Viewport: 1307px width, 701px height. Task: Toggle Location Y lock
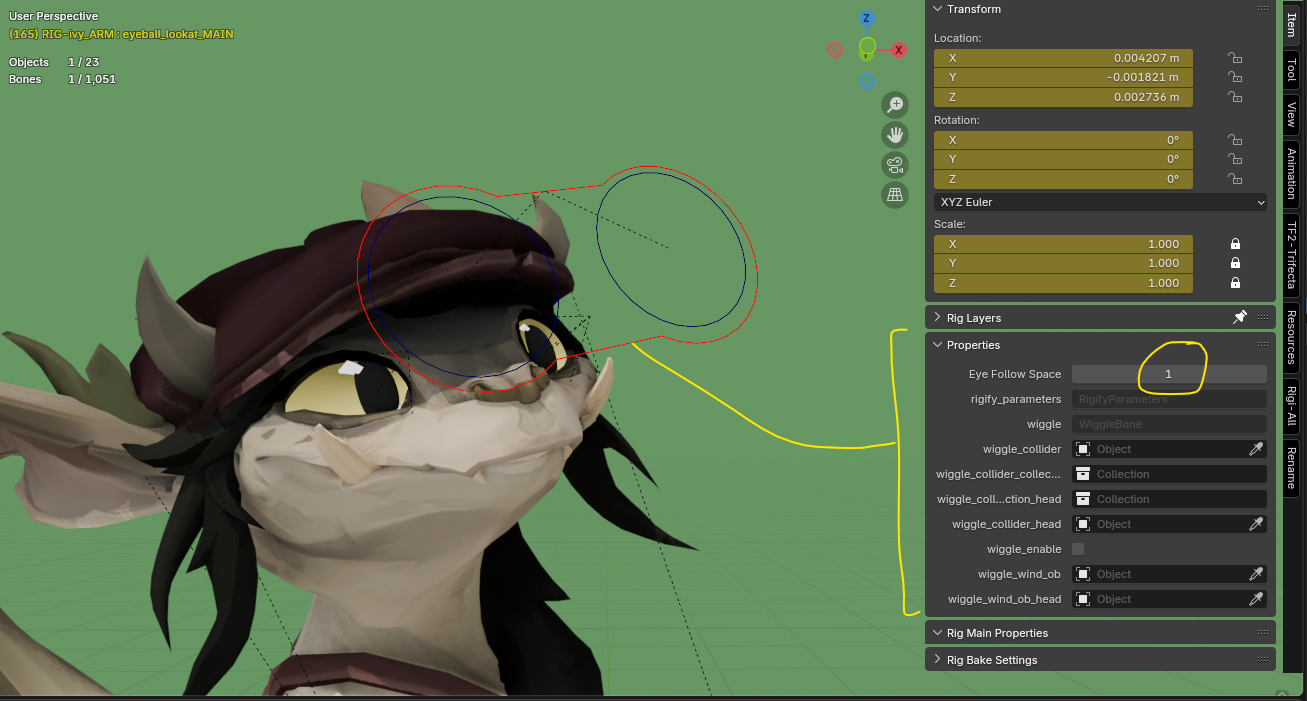point(1235,77)
